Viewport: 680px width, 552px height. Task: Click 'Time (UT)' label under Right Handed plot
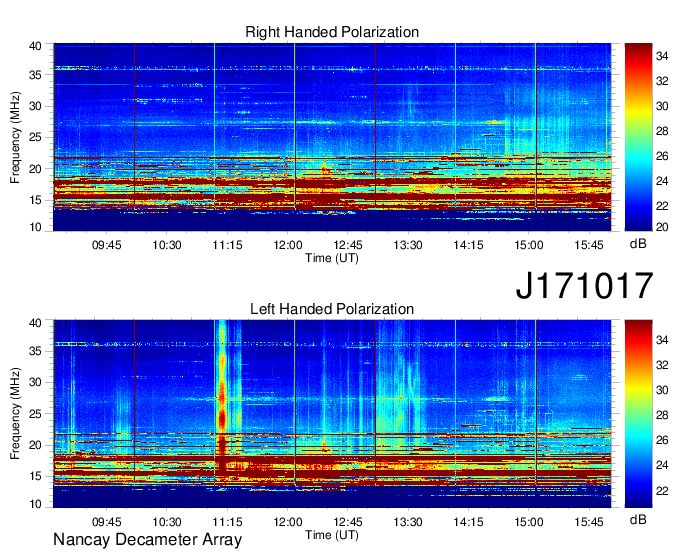332,258
